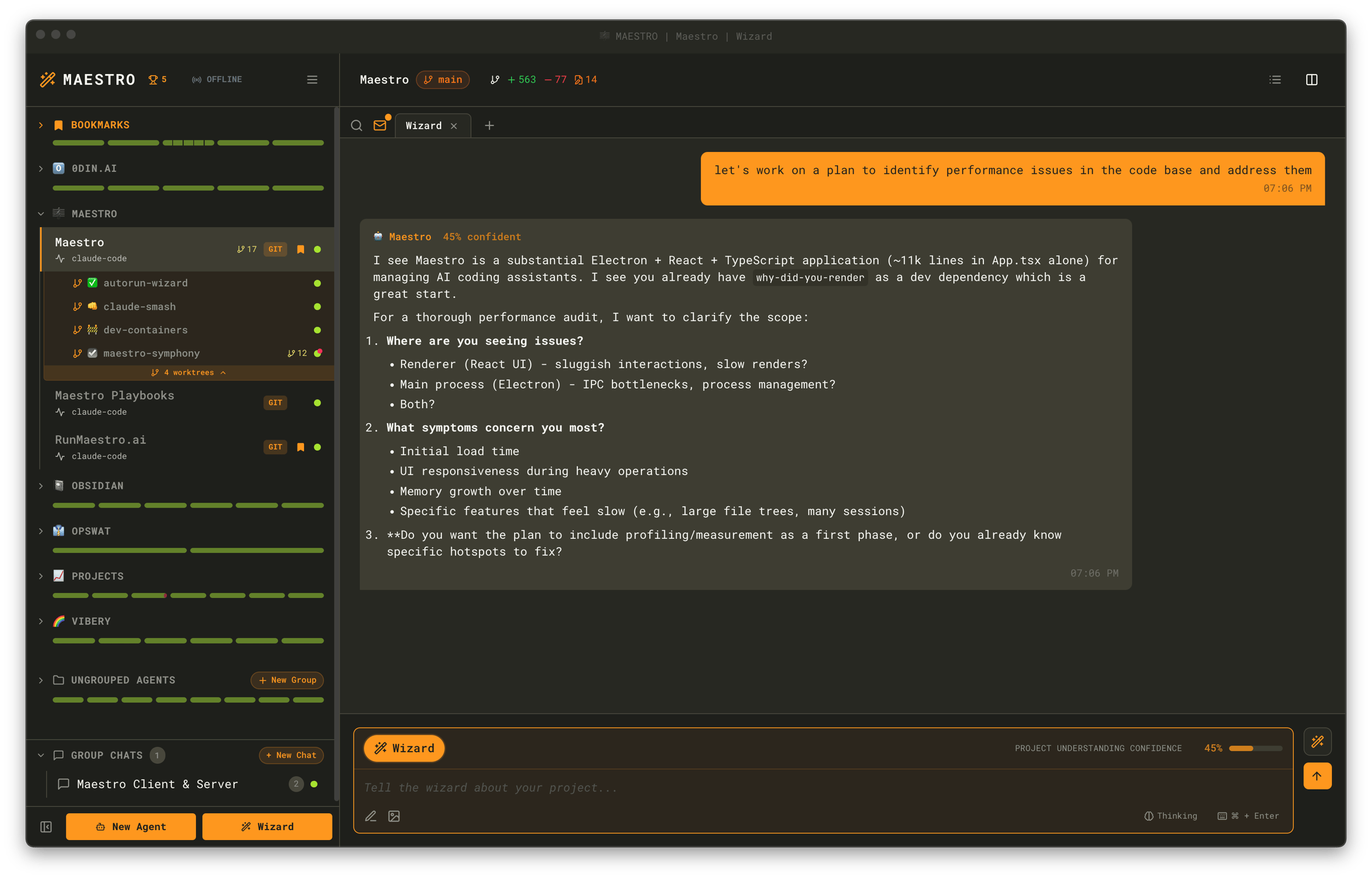Select the RunMaestro.ai agent
The width and height of the screenshot is (1372, 879).
[x=187, y=447]
